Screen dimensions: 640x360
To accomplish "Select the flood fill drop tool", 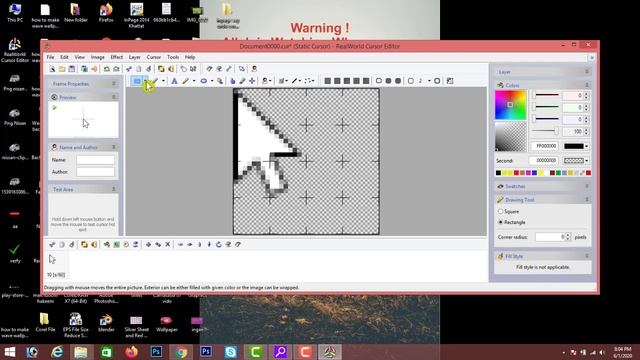I will tap(233, 81).
